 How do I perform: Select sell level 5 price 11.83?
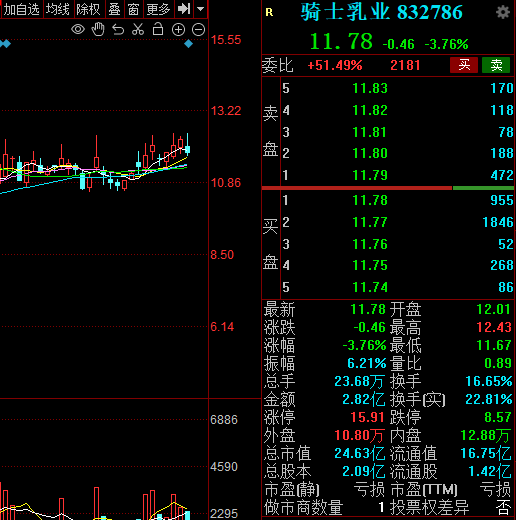(370, 88)
